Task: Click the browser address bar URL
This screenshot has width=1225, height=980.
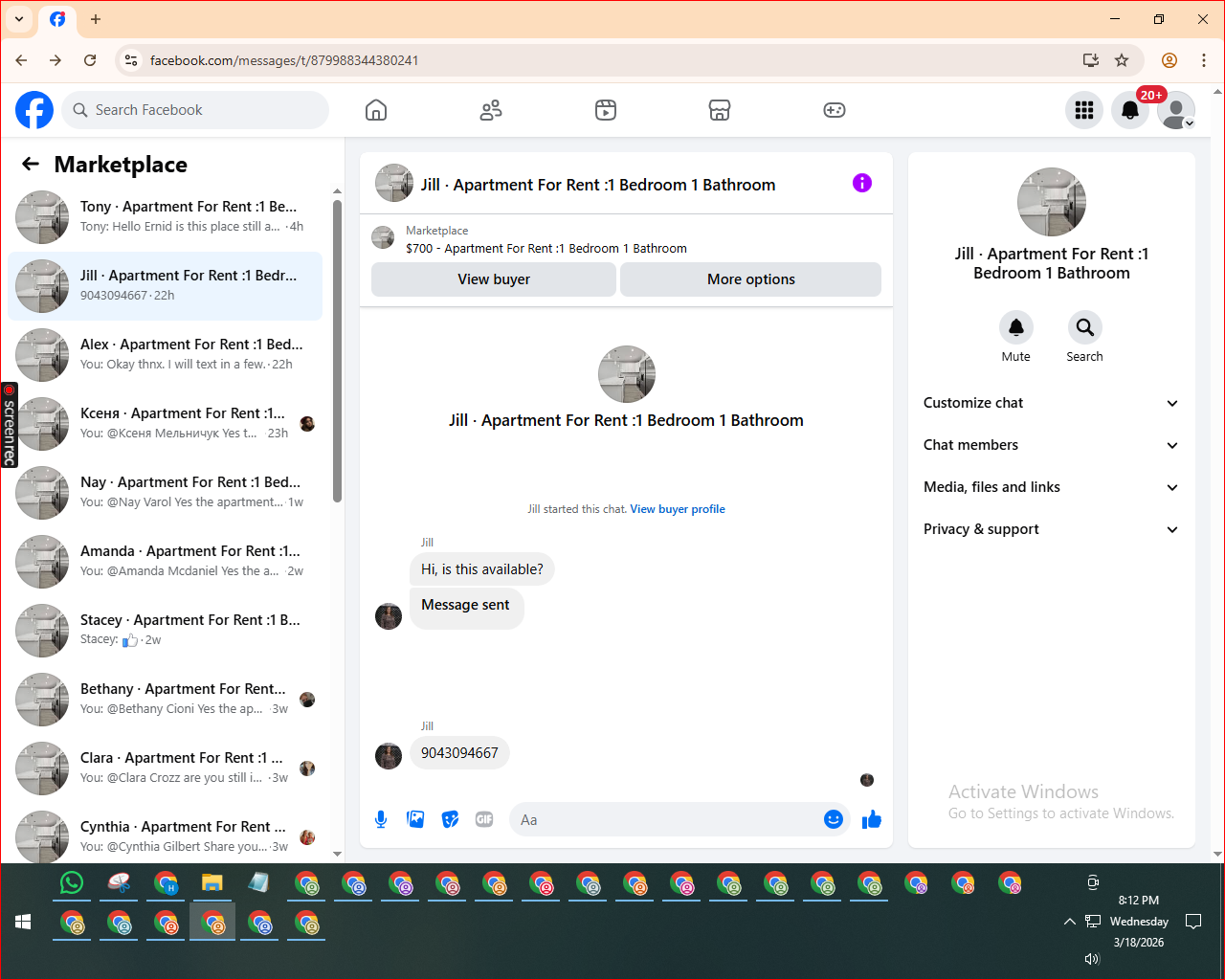Action: pos(284,60)
